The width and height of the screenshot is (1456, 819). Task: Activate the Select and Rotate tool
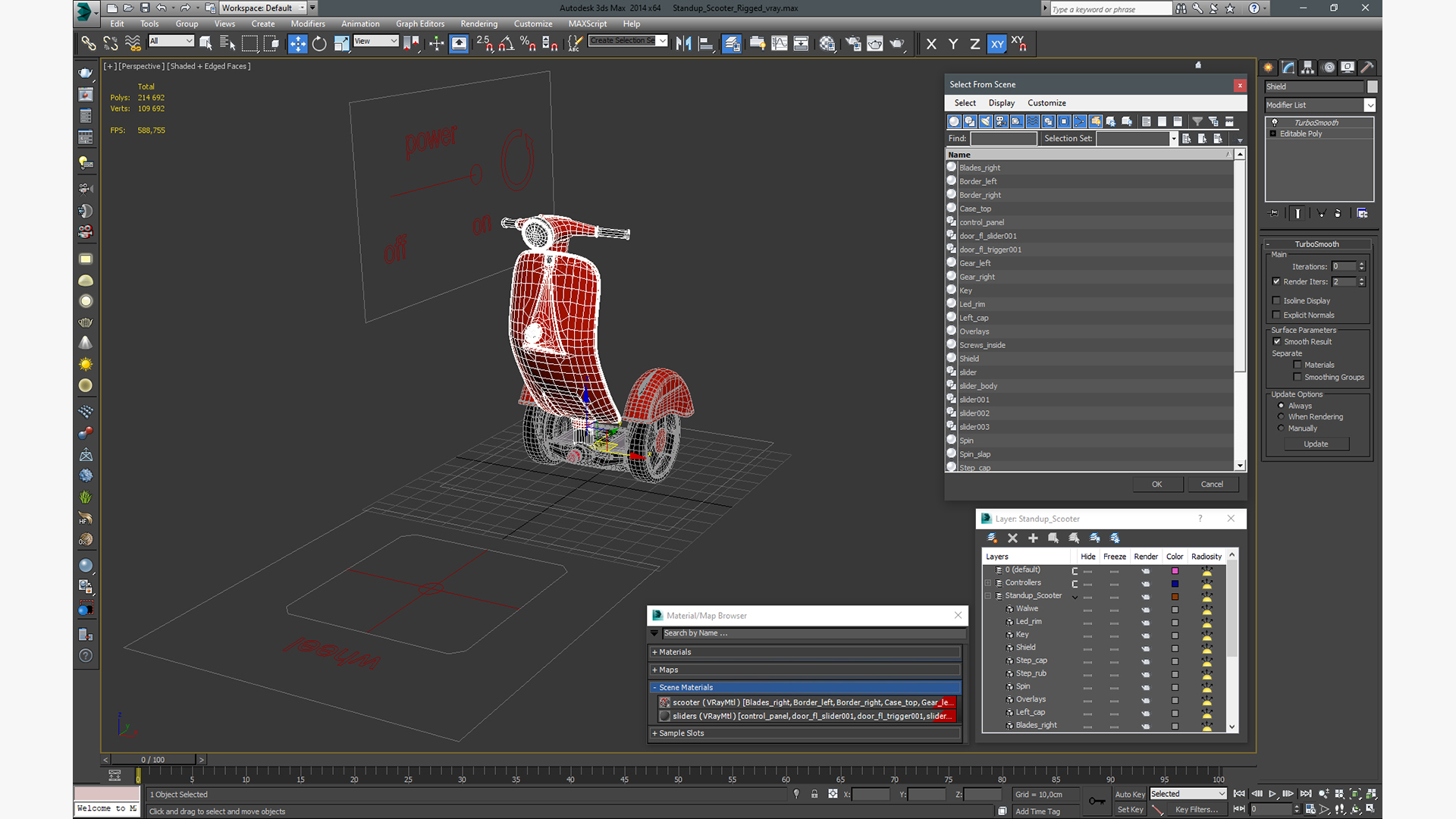pyautogui.click(x=319, y=44)
